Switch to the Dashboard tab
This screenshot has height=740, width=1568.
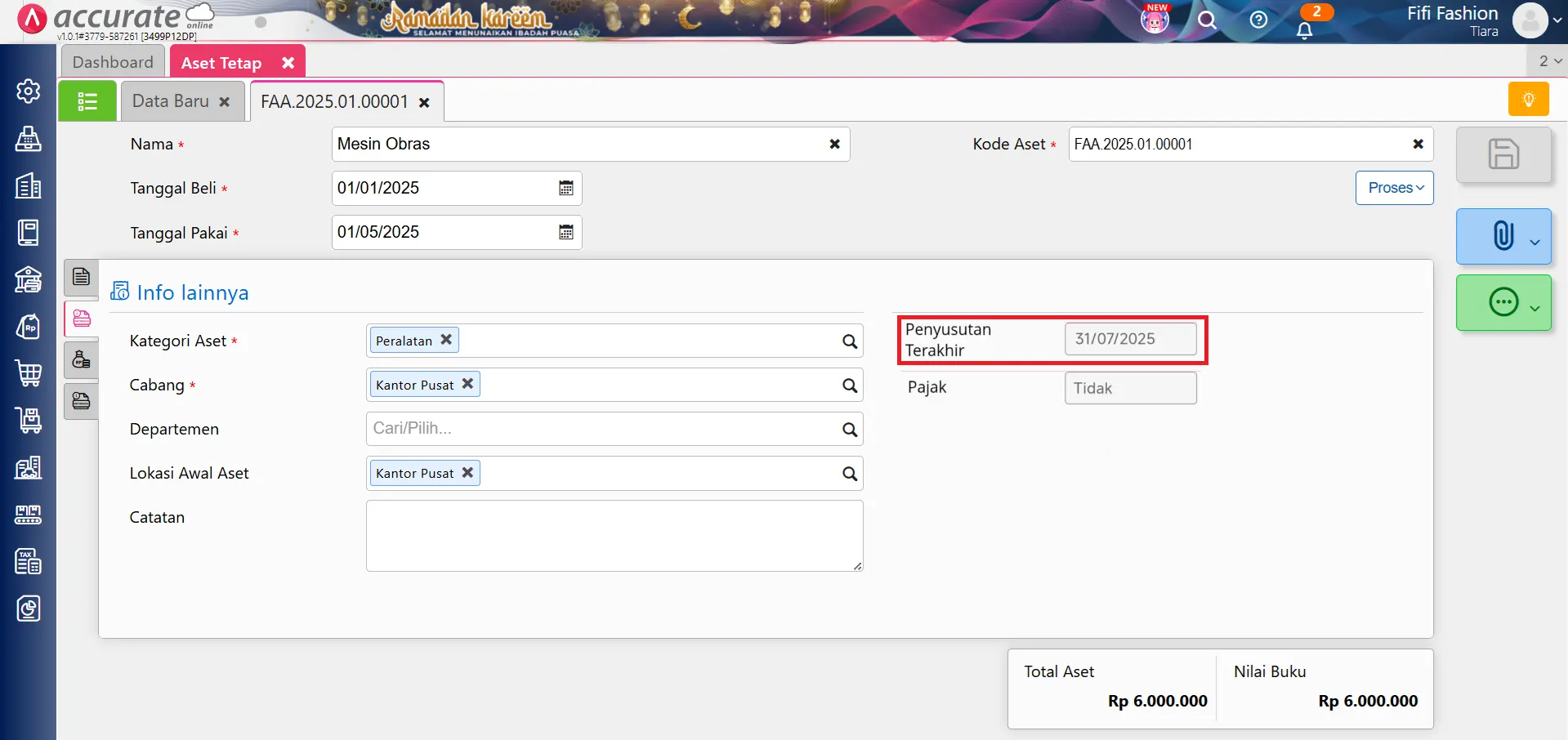(113, 62)
